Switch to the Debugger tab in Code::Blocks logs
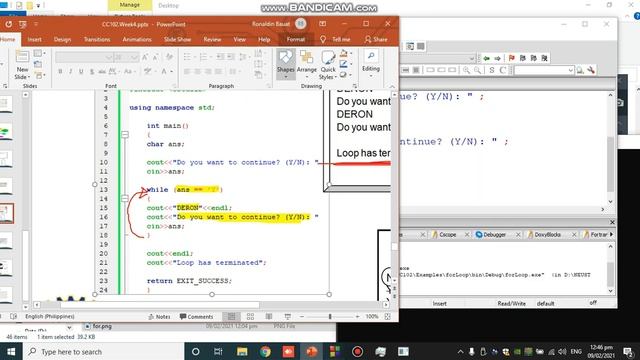The height and width of the screenshot is (360, 640). [494, 235]
